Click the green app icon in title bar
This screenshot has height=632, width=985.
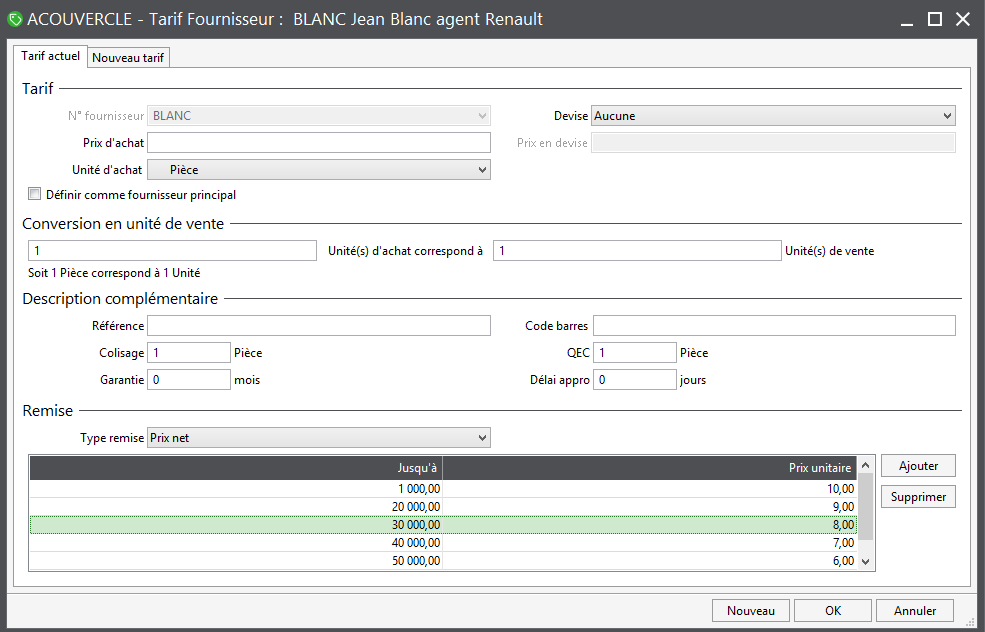pyautogui.click(x=15, y=19)
